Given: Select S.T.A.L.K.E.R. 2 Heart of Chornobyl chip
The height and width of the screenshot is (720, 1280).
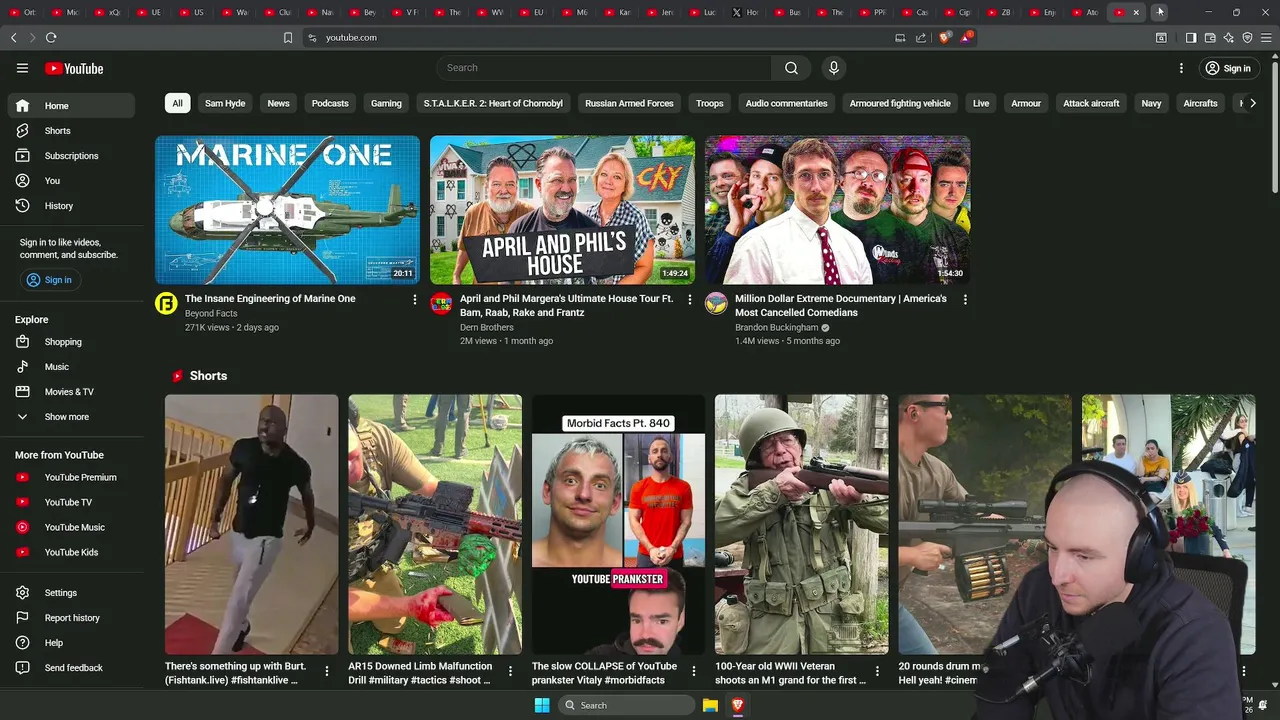Looking at the screenshot, I should (493, 103).
